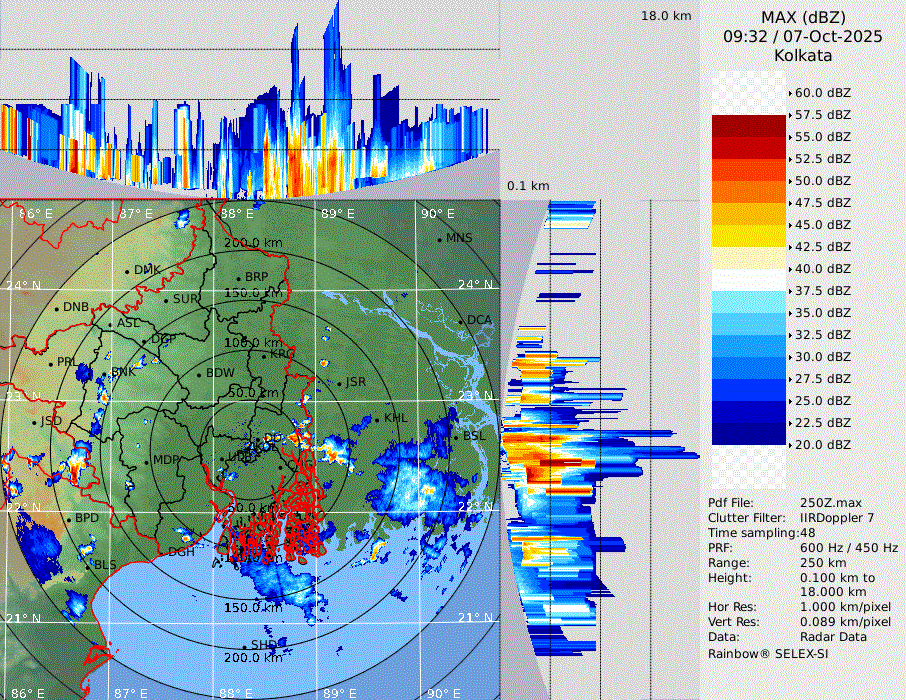Viewport: 906px width, 700px height.
Task: Select the Rainbow SELEX-SI credit text
Action: click(768, 653)
